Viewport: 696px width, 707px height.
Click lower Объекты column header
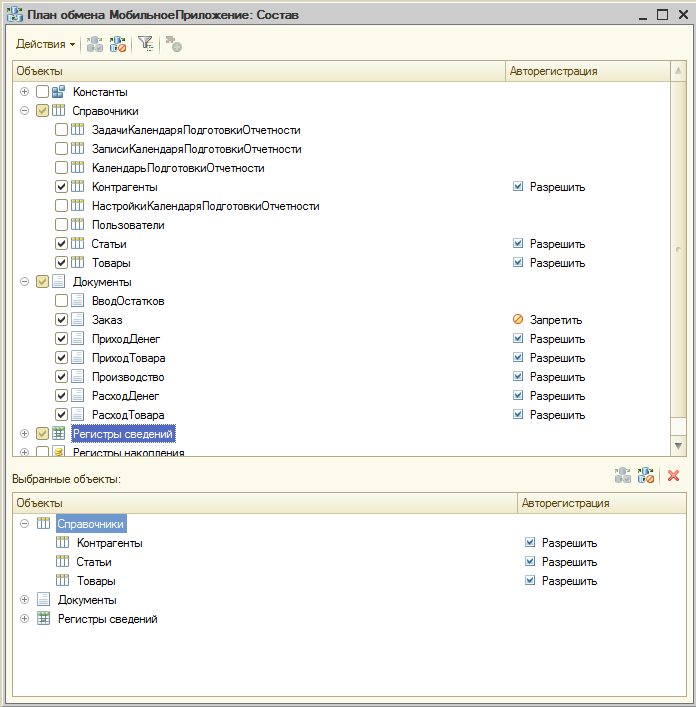point(265,503)
